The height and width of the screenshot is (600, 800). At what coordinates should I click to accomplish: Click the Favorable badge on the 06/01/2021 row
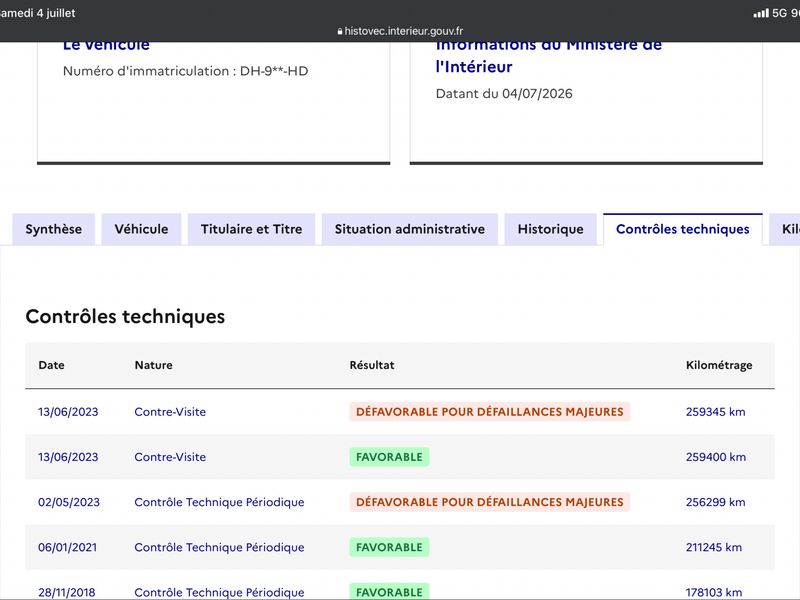pos(389,547)
